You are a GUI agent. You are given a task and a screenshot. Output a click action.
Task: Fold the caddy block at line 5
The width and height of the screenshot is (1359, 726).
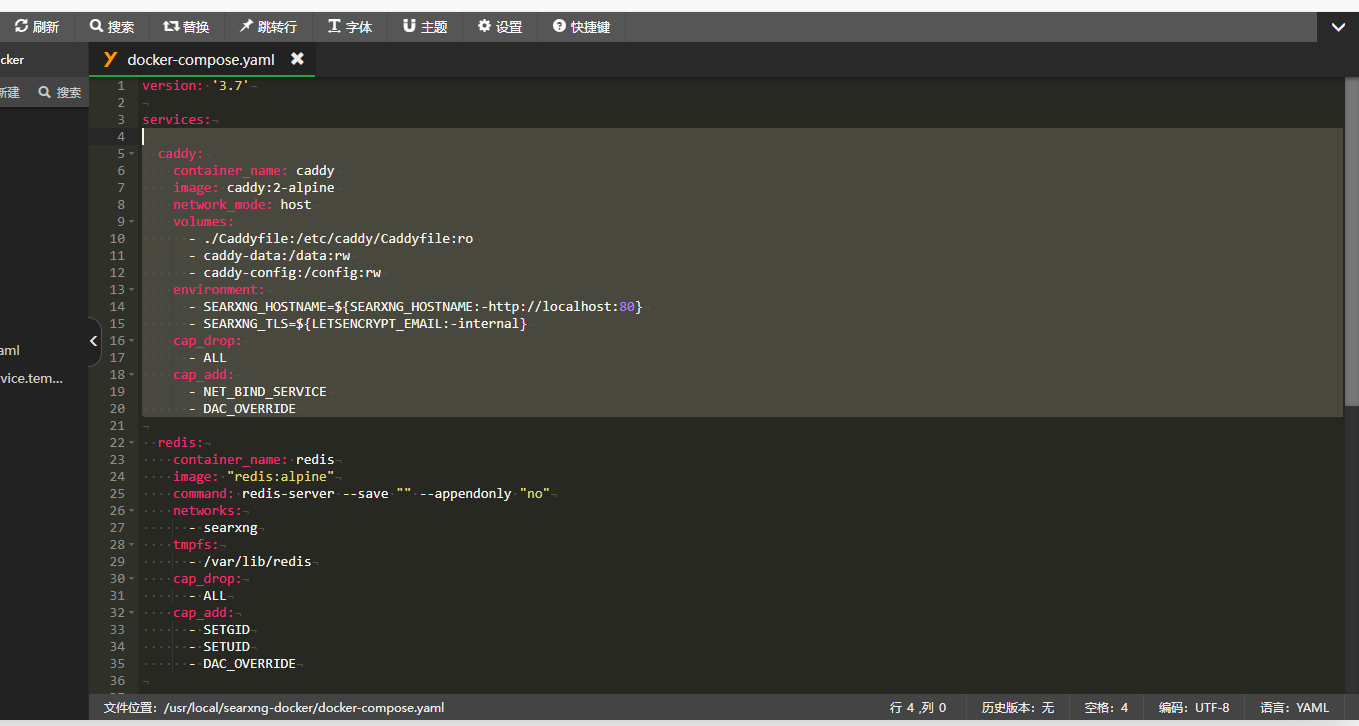coord(132,154)
